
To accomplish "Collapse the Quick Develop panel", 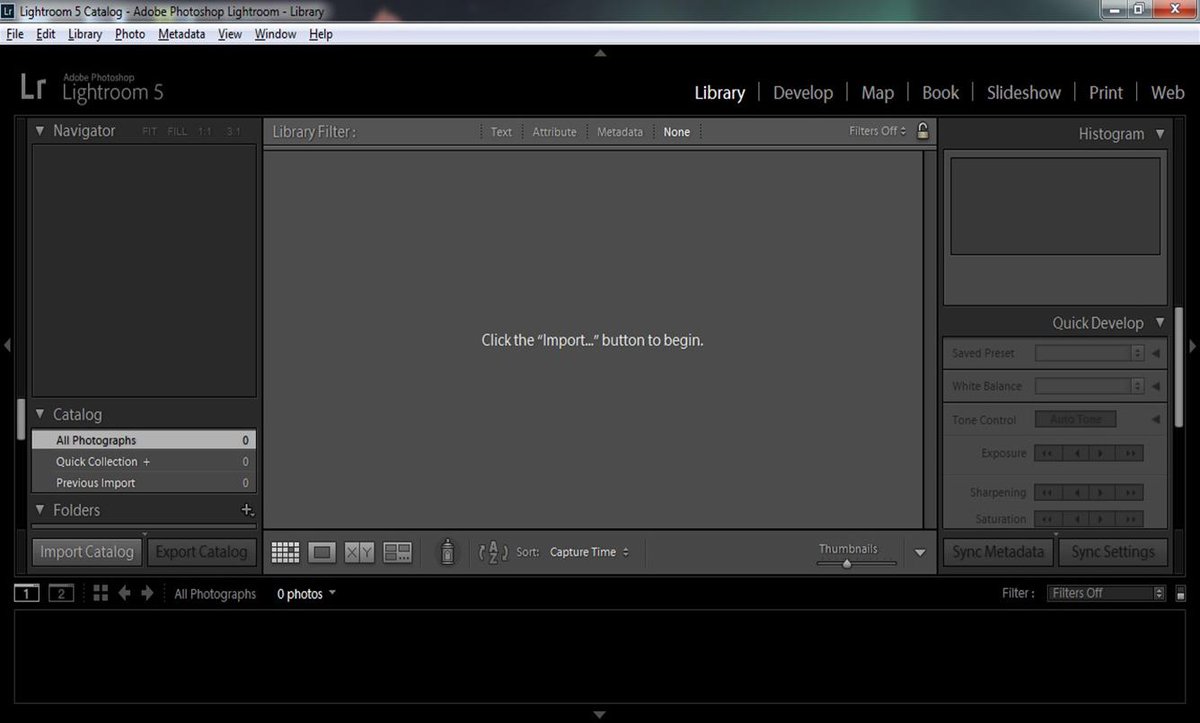I will [1160, 323].
